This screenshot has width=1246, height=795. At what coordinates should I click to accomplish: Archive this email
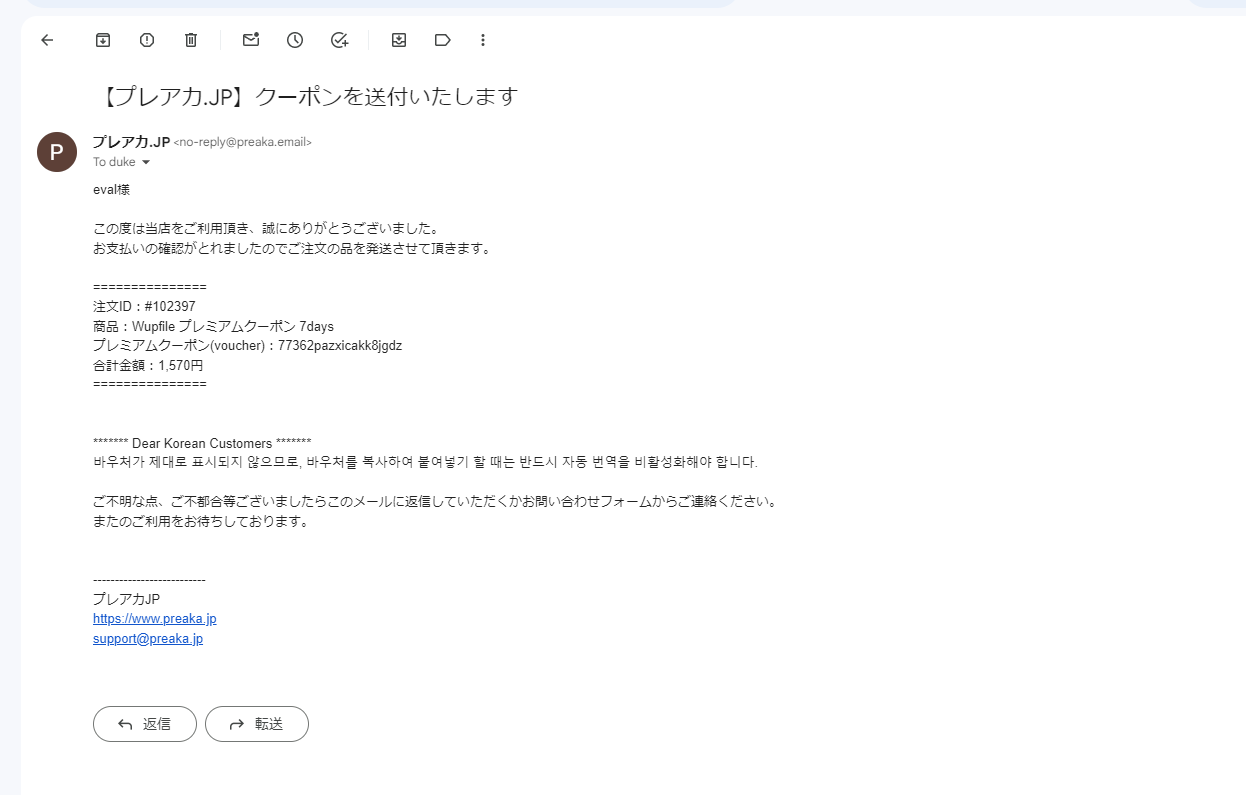tap(102, 40)
